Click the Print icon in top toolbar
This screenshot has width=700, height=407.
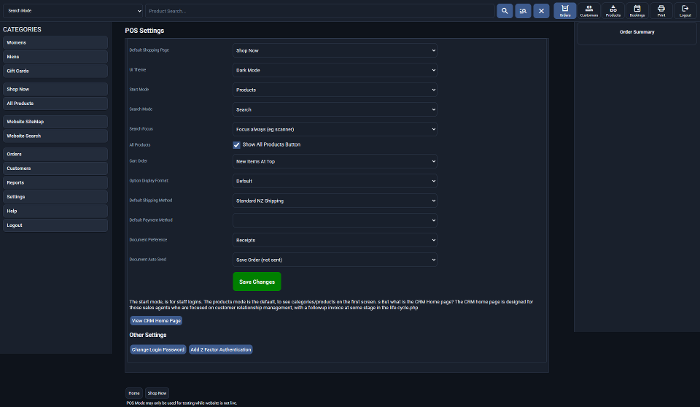[661, 11]
